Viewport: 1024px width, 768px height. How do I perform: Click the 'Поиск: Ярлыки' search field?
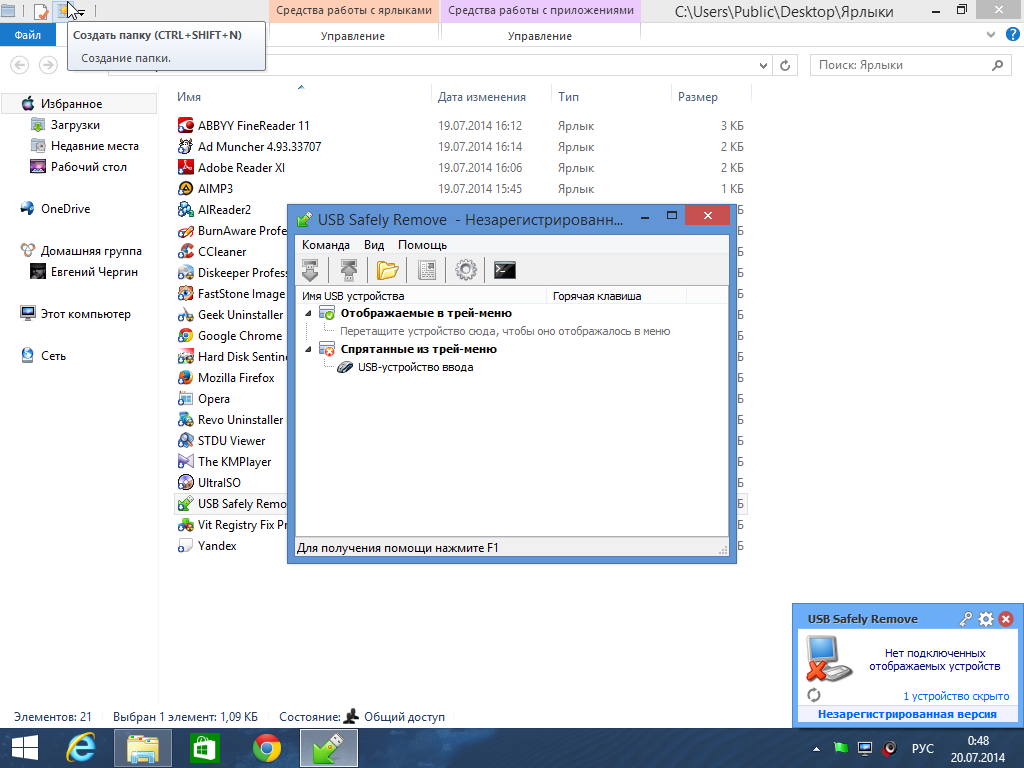900,65
